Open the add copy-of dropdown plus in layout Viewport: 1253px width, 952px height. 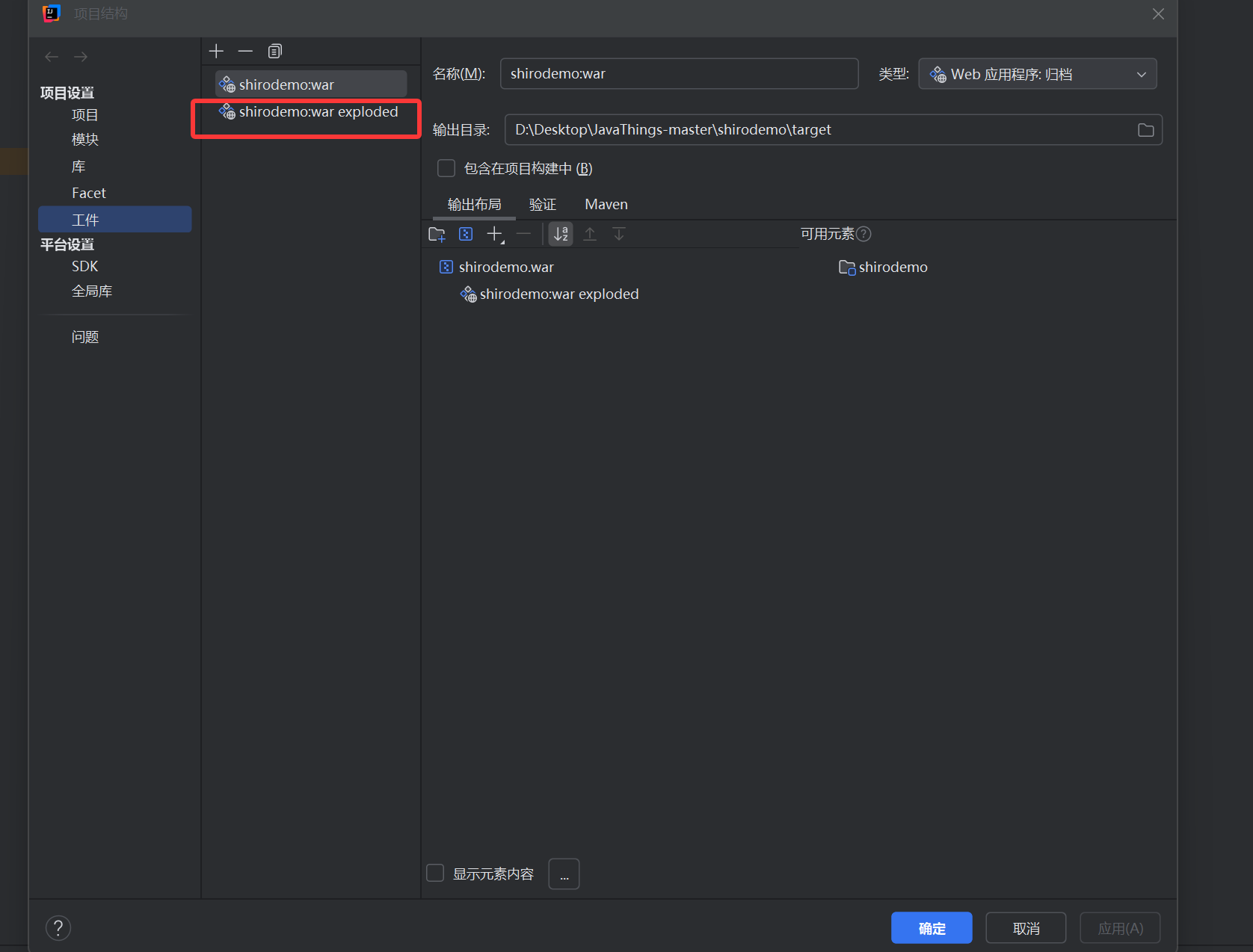pos(495,235)
